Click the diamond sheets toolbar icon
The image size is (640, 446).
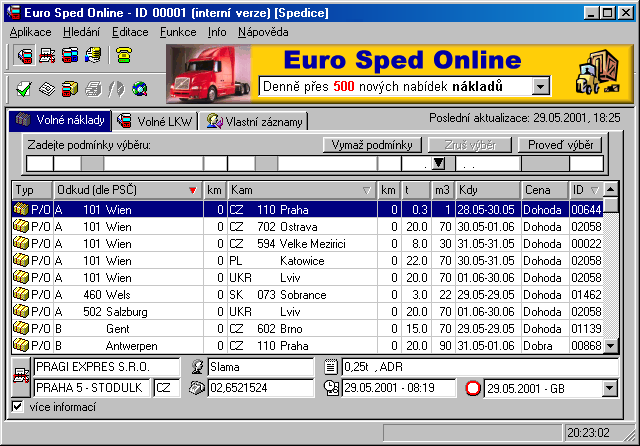point(47,89)
